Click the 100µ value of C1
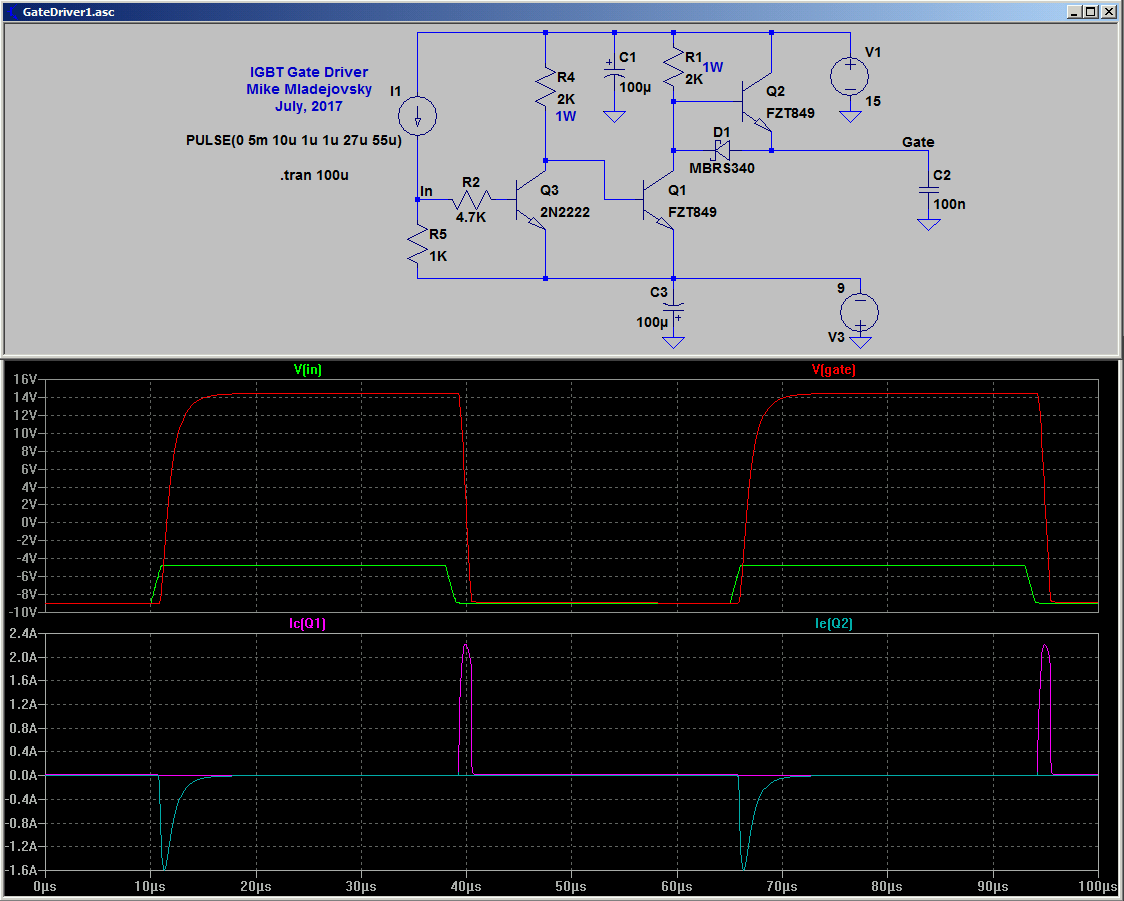This screenshot has width=1124, height=901. (635, 88)
